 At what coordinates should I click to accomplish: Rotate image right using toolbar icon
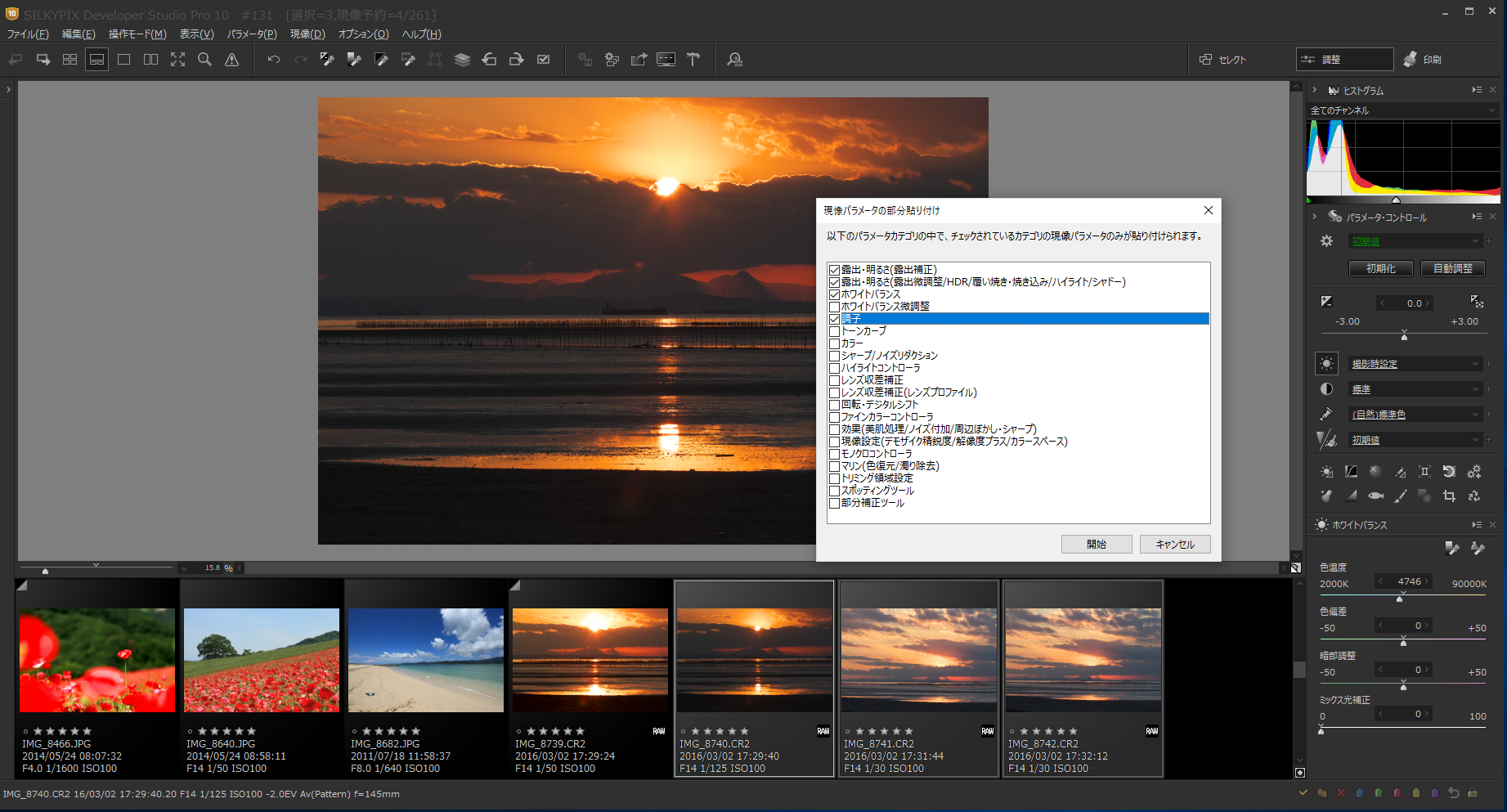click(x=516, y=60)
